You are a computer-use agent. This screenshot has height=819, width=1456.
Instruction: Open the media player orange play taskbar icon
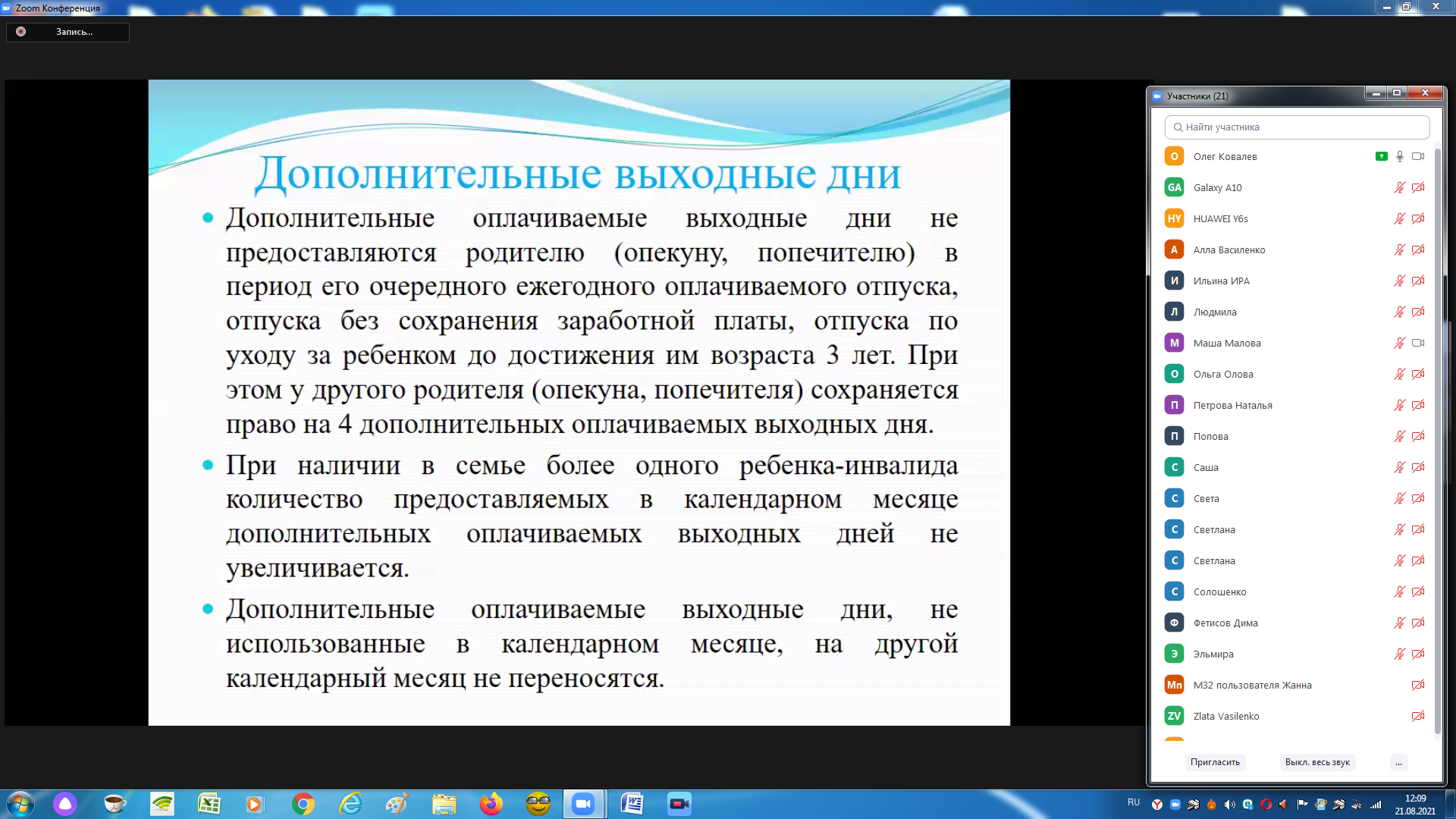pyautogui.click(x=254, y=804)
